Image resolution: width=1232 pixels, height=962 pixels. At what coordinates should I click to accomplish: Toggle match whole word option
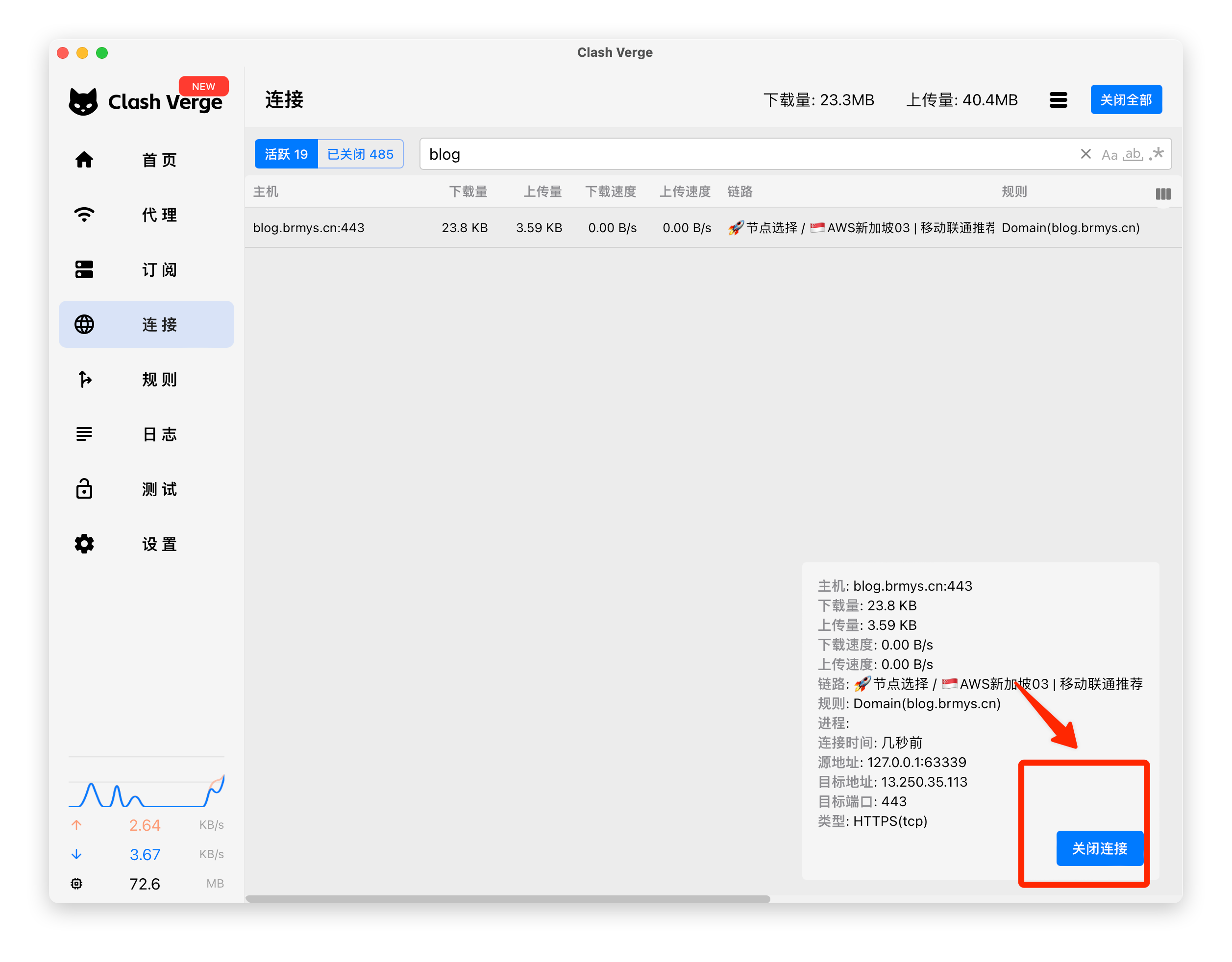click(x=1133, y=154)
